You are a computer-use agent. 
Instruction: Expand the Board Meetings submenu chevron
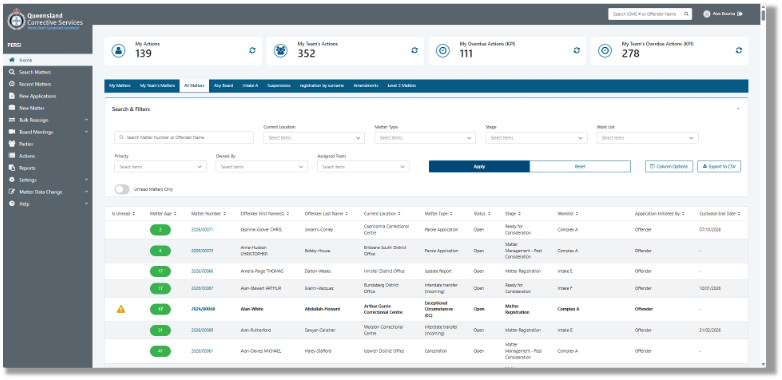86,132
